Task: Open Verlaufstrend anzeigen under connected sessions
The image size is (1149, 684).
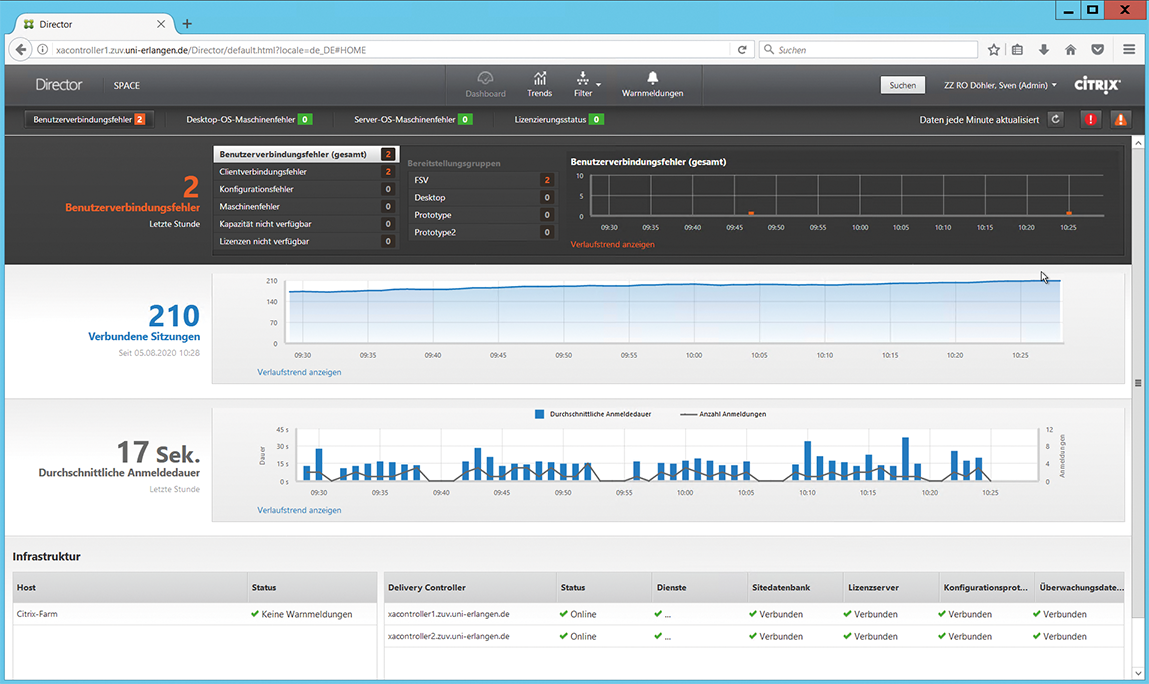Action: pos(299,372)
